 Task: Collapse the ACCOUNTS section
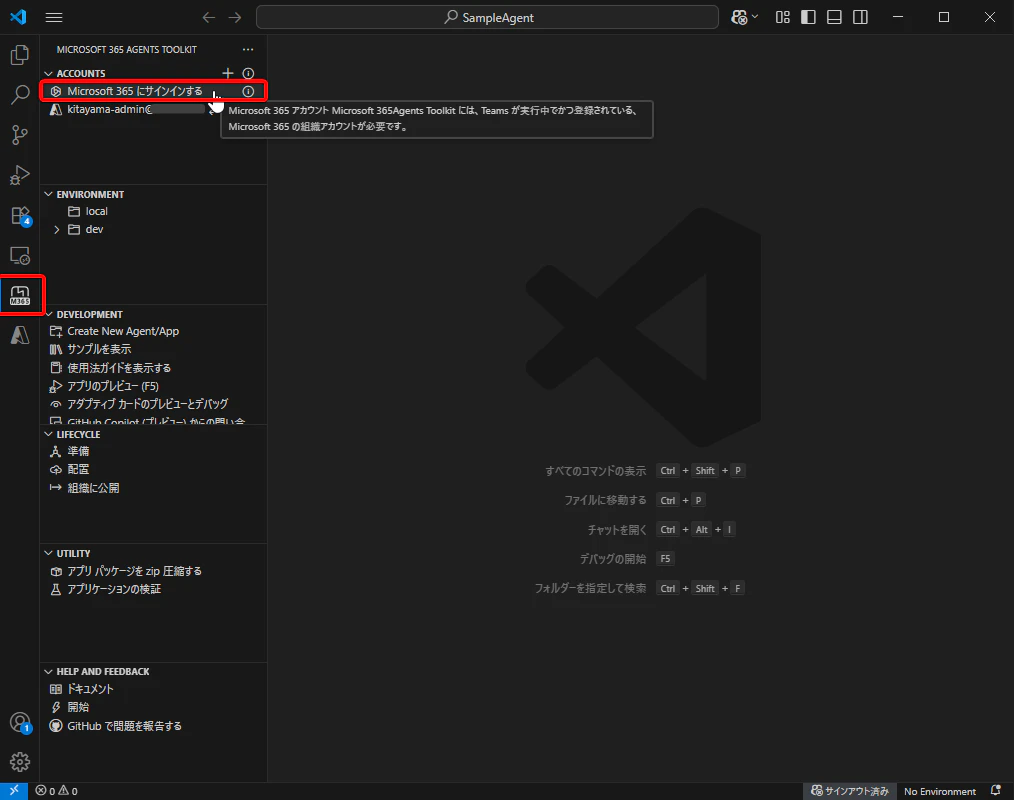(x=49, y=74)
